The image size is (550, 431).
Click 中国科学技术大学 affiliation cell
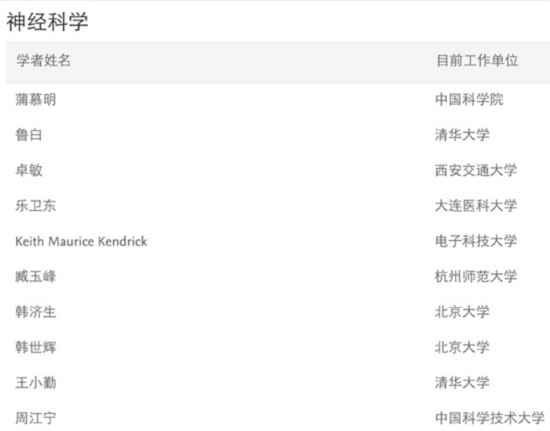coord(490,418)
